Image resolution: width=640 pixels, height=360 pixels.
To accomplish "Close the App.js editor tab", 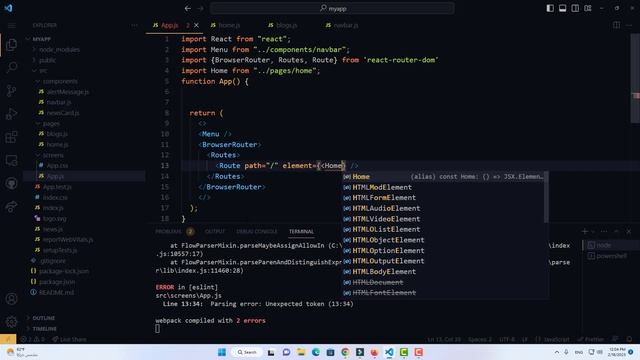I will coord(196,25).
